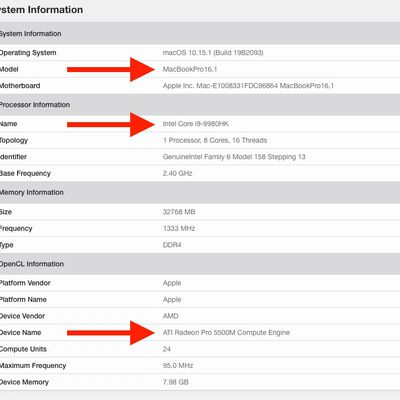Click the 'Topology' label

tap(14, 140)
